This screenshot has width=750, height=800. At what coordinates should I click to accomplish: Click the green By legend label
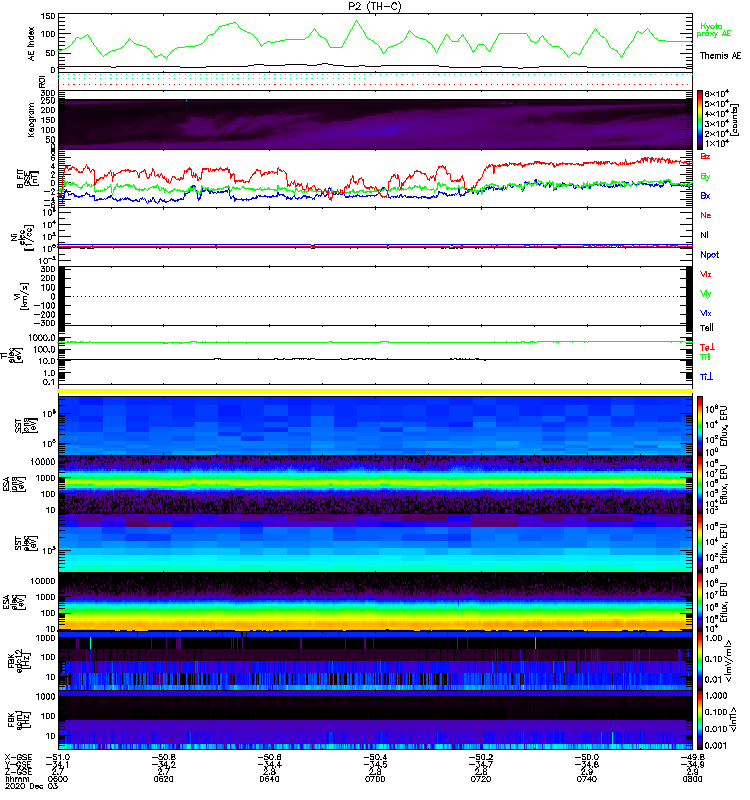tap(705, 176)
